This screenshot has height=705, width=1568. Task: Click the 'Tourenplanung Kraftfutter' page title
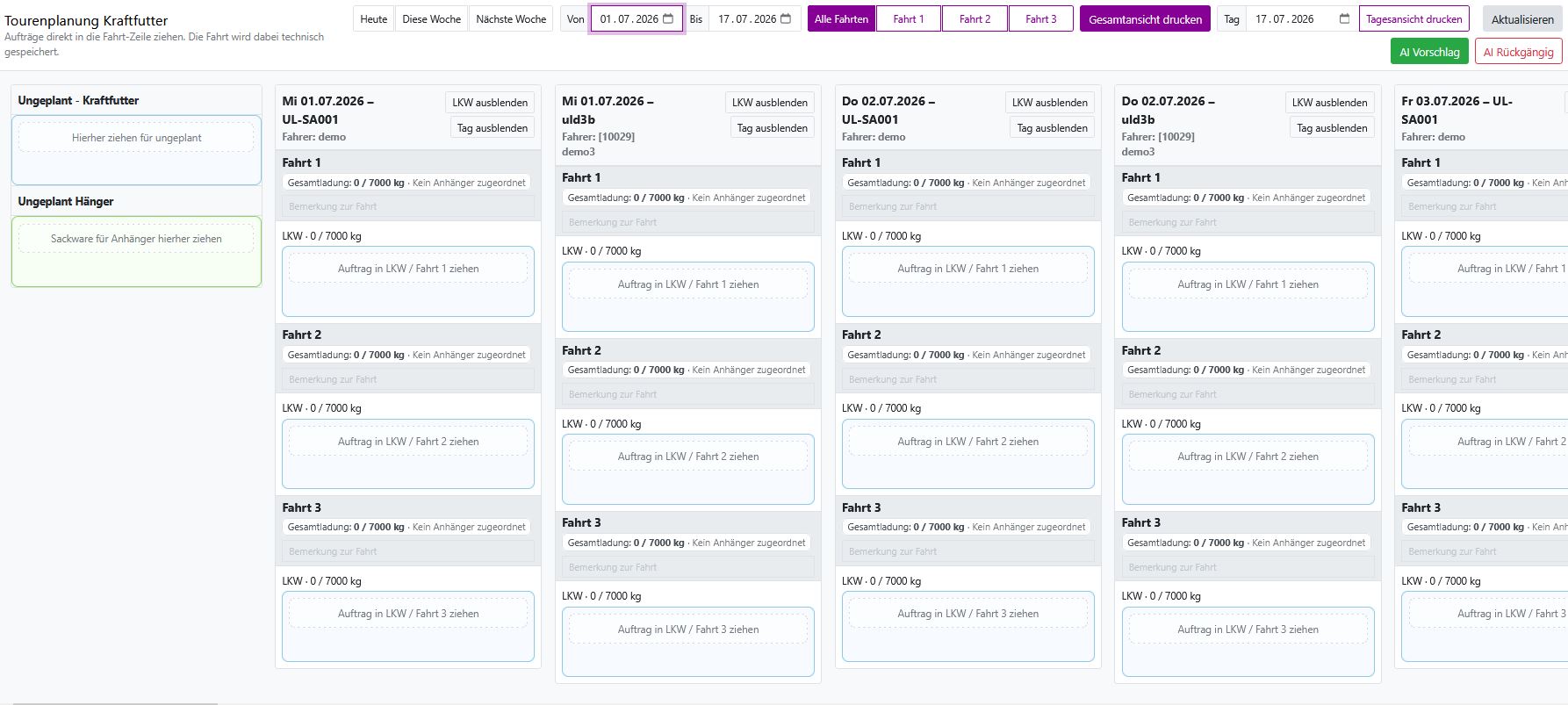86,20
